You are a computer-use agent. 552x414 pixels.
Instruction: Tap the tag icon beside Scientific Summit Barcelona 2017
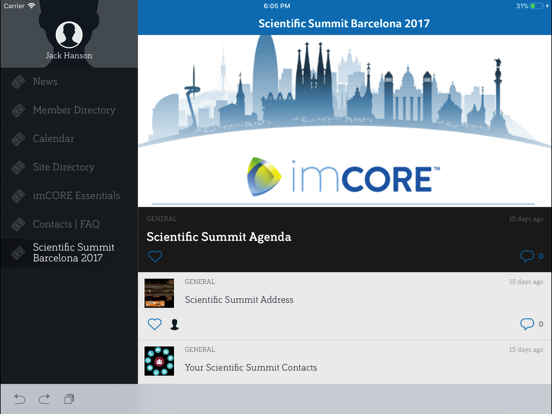(x=18, y=253)
